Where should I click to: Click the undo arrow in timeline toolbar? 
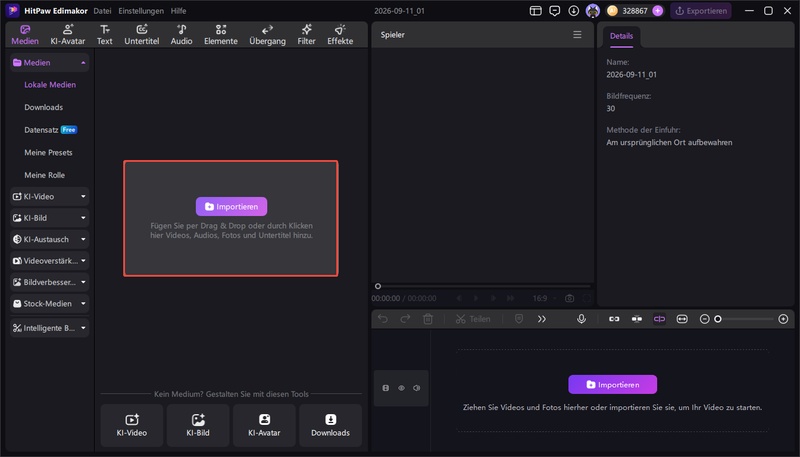pos(383,319)
